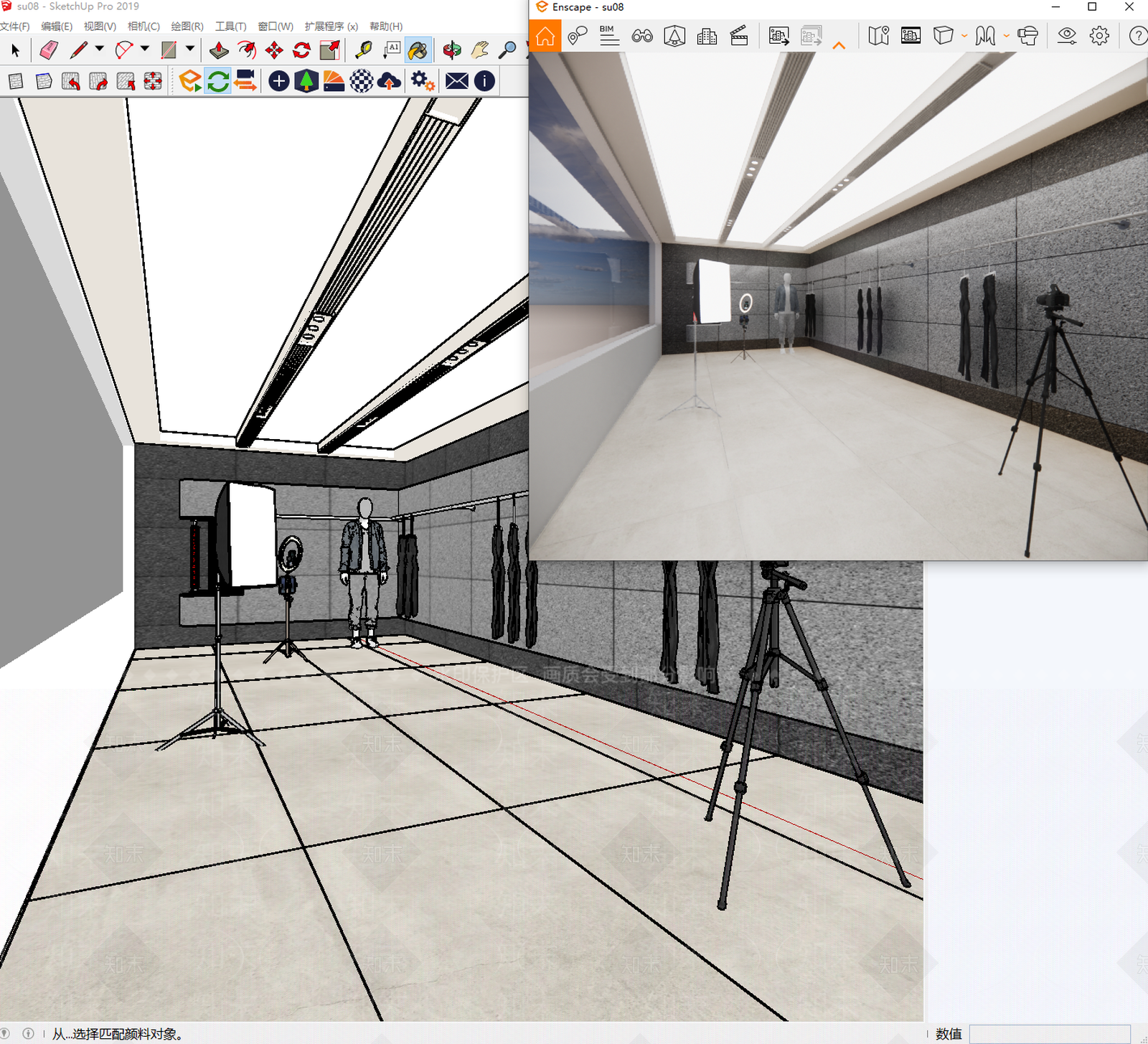Click Enscape screenshot export button

pos(778,36)
